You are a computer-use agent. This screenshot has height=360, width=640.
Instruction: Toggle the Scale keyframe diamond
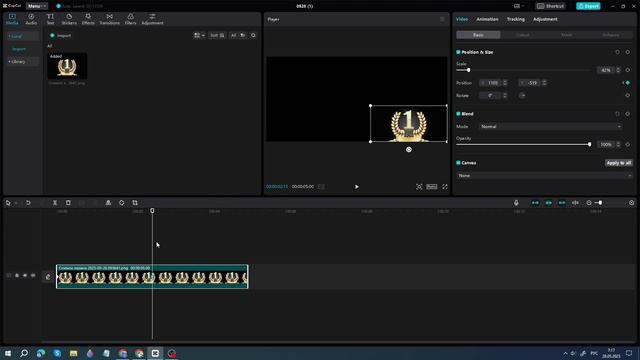click(x=628, y=70)
